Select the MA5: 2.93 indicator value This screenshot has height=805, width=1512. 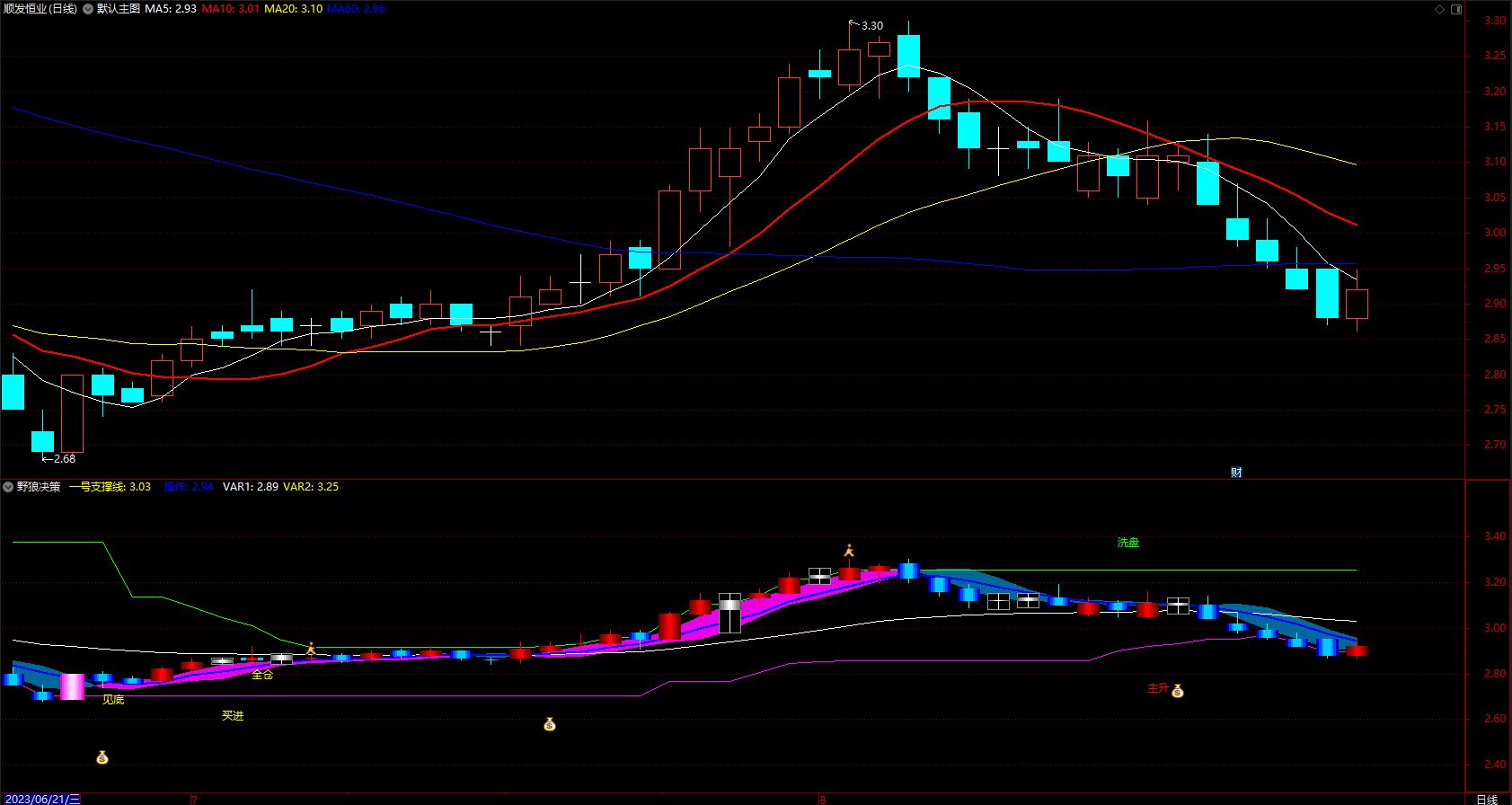coord(171,9)
